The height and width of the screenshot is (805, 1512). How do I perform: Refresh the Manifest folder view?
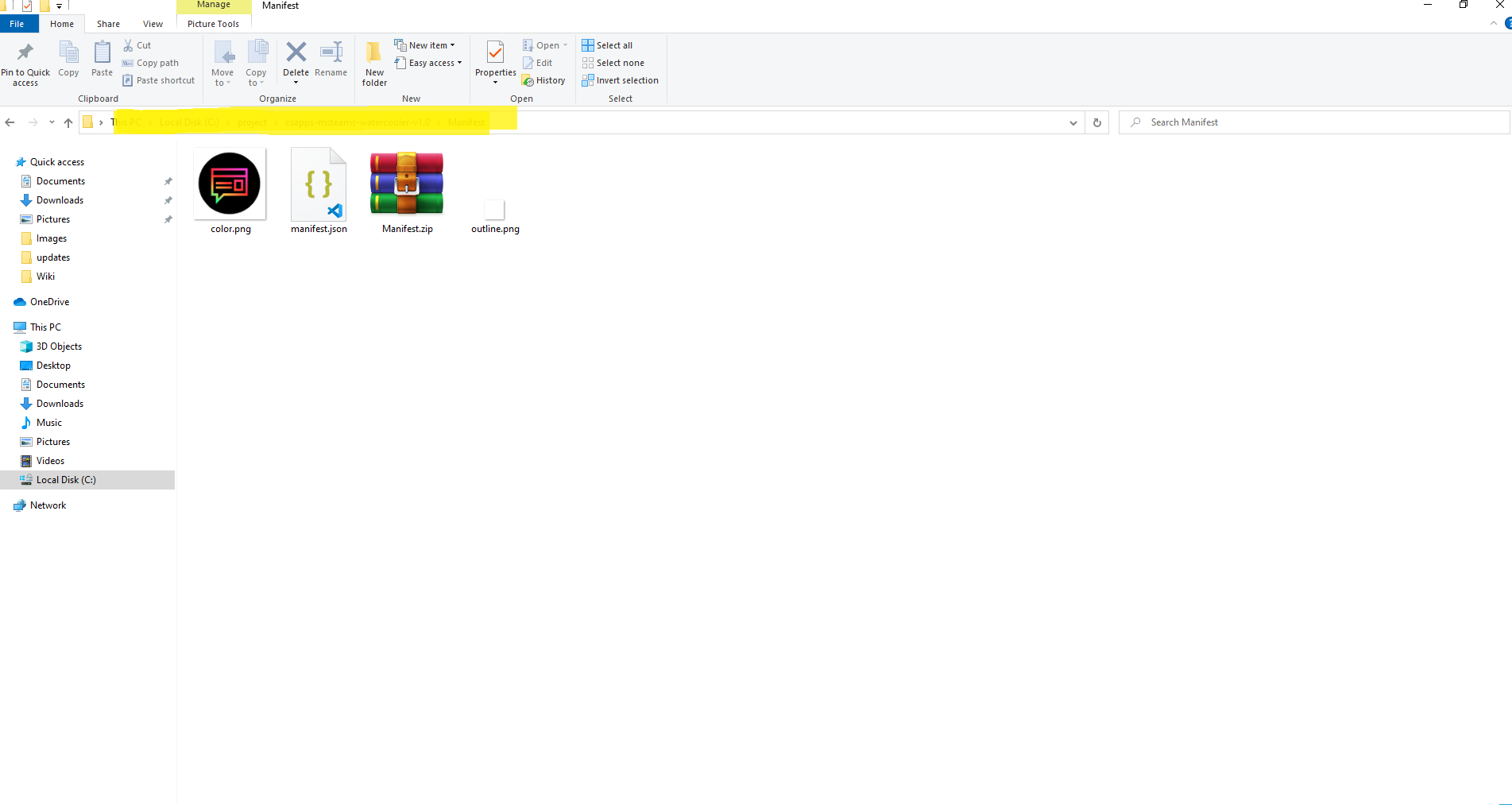coord(1097,122)
